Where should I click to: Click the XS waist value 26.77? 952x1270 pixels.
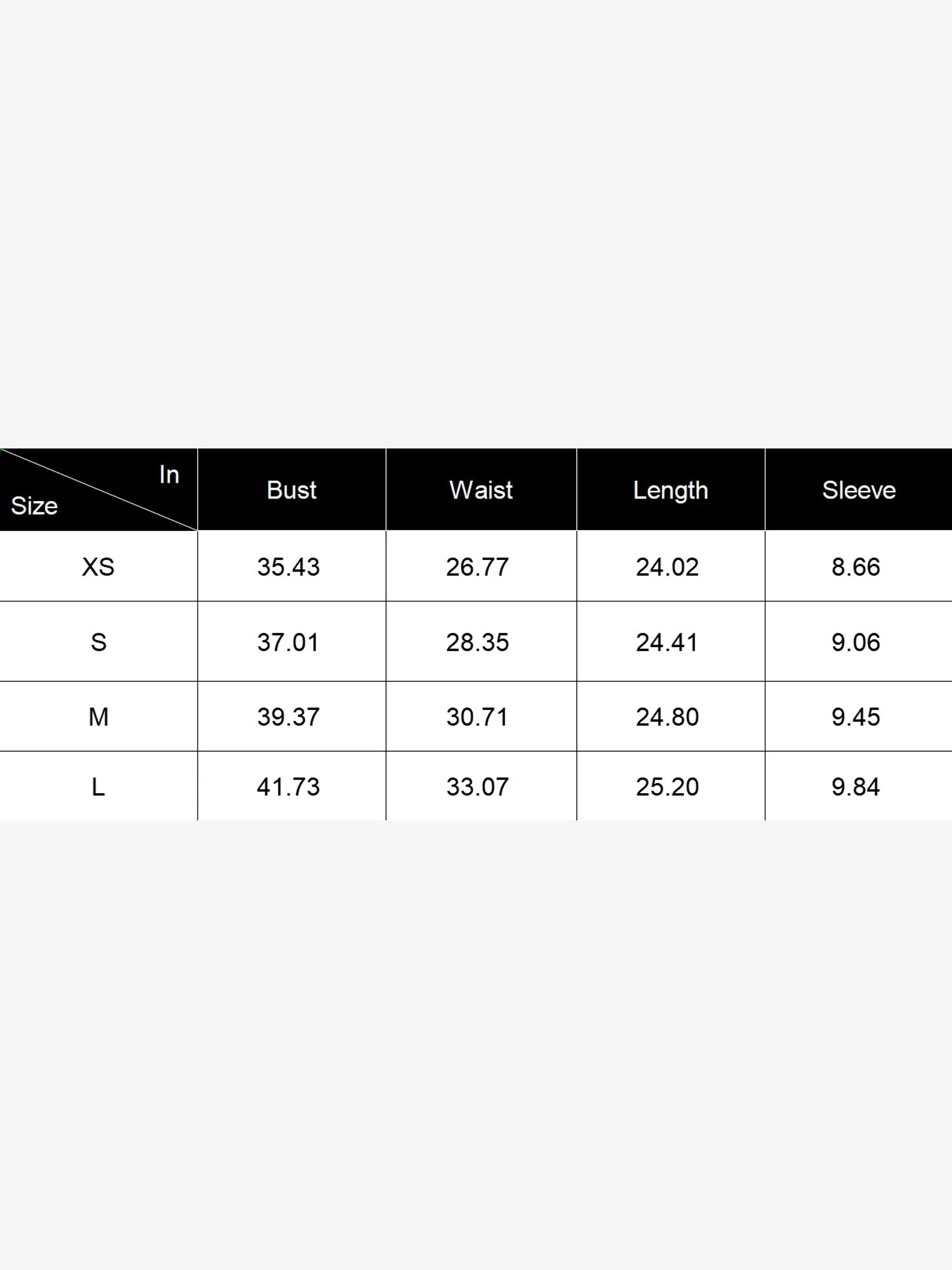[x=477, y=566]
